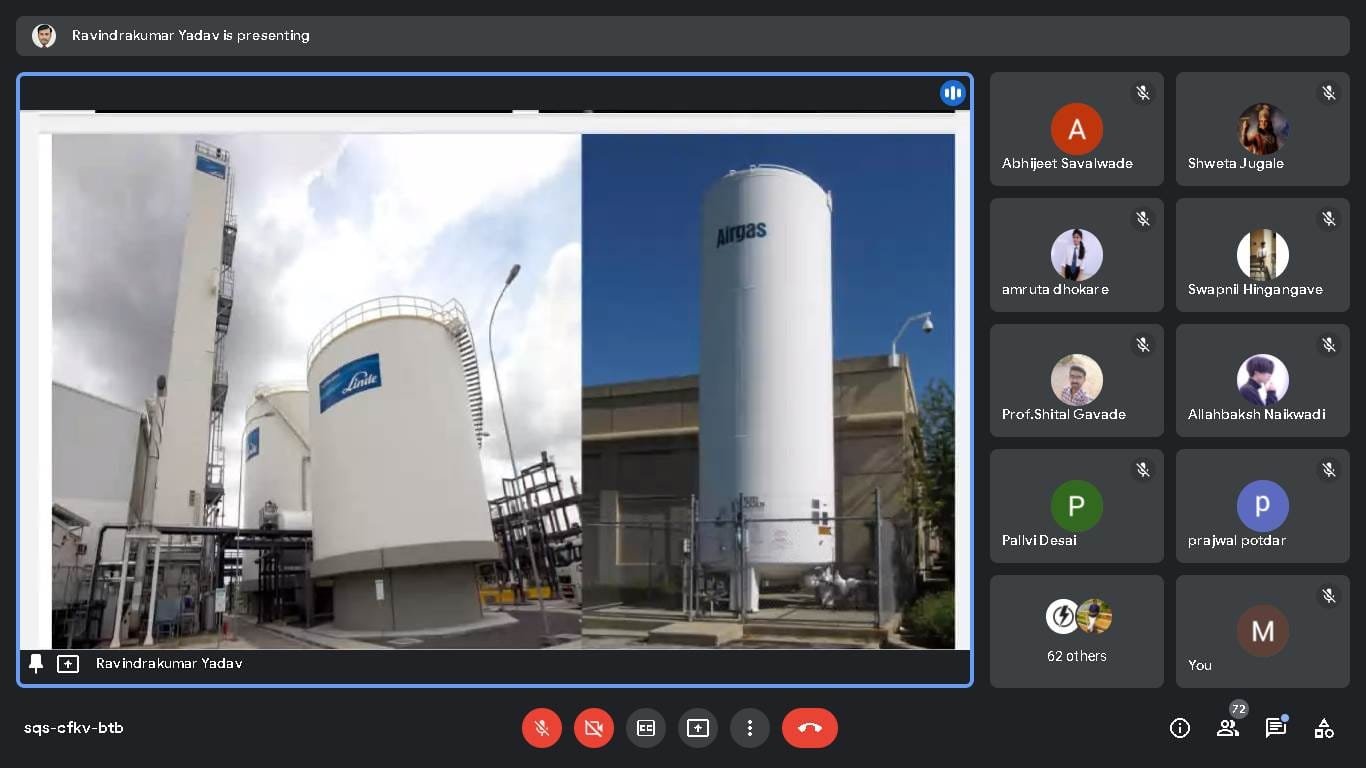Click the presenter avatar in the top banner
Screen dimensions: 1366x768
coord(44,36)
